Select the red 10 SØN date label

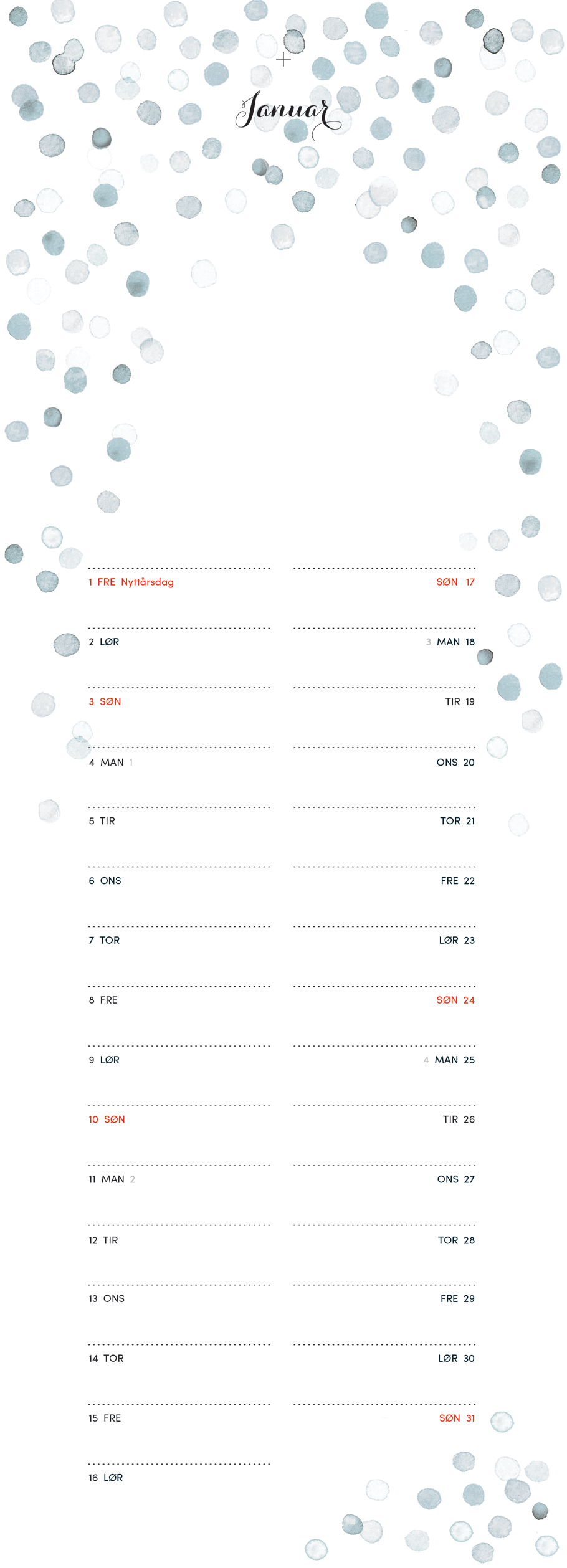coord(107,1119)
